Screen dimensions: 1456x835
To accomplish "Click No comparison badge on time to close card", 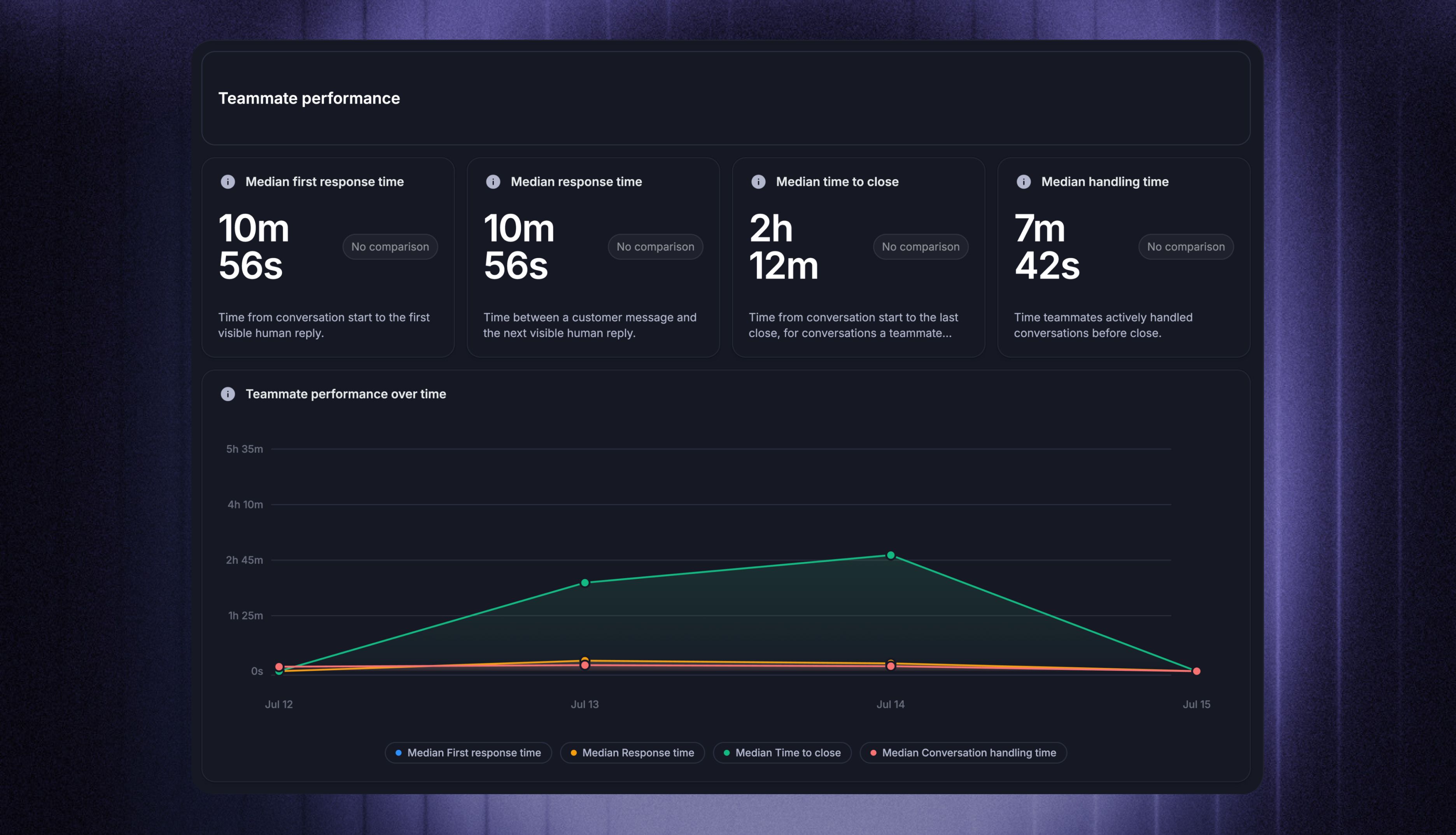I will [x=921, y=246].
